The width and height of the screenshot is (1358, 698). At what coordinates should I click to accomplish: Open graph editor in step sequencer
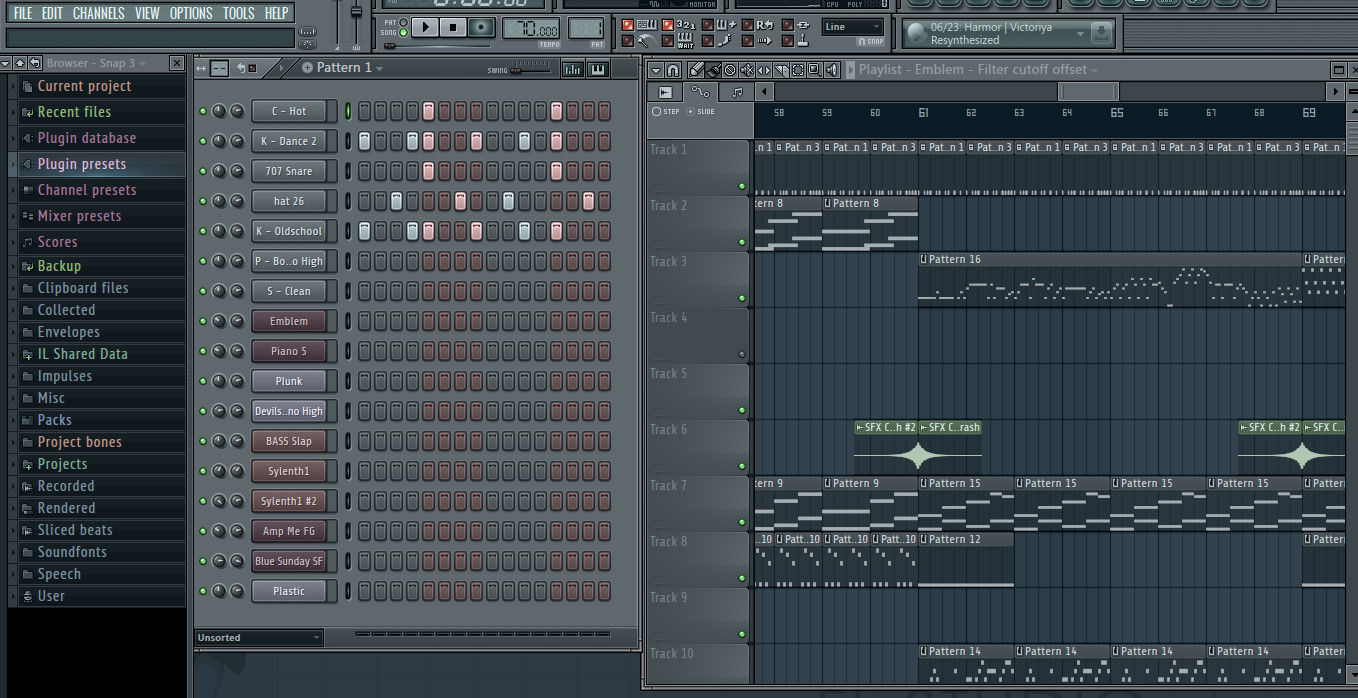(x=573, y=69)
